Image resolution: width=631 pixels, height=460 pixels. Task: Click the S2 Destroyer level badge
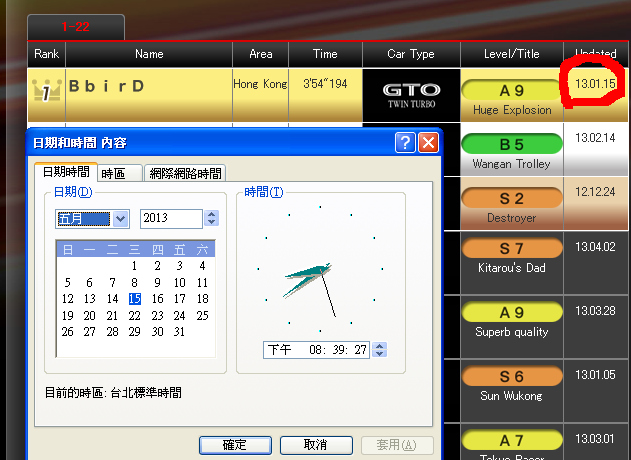point(511,199)
